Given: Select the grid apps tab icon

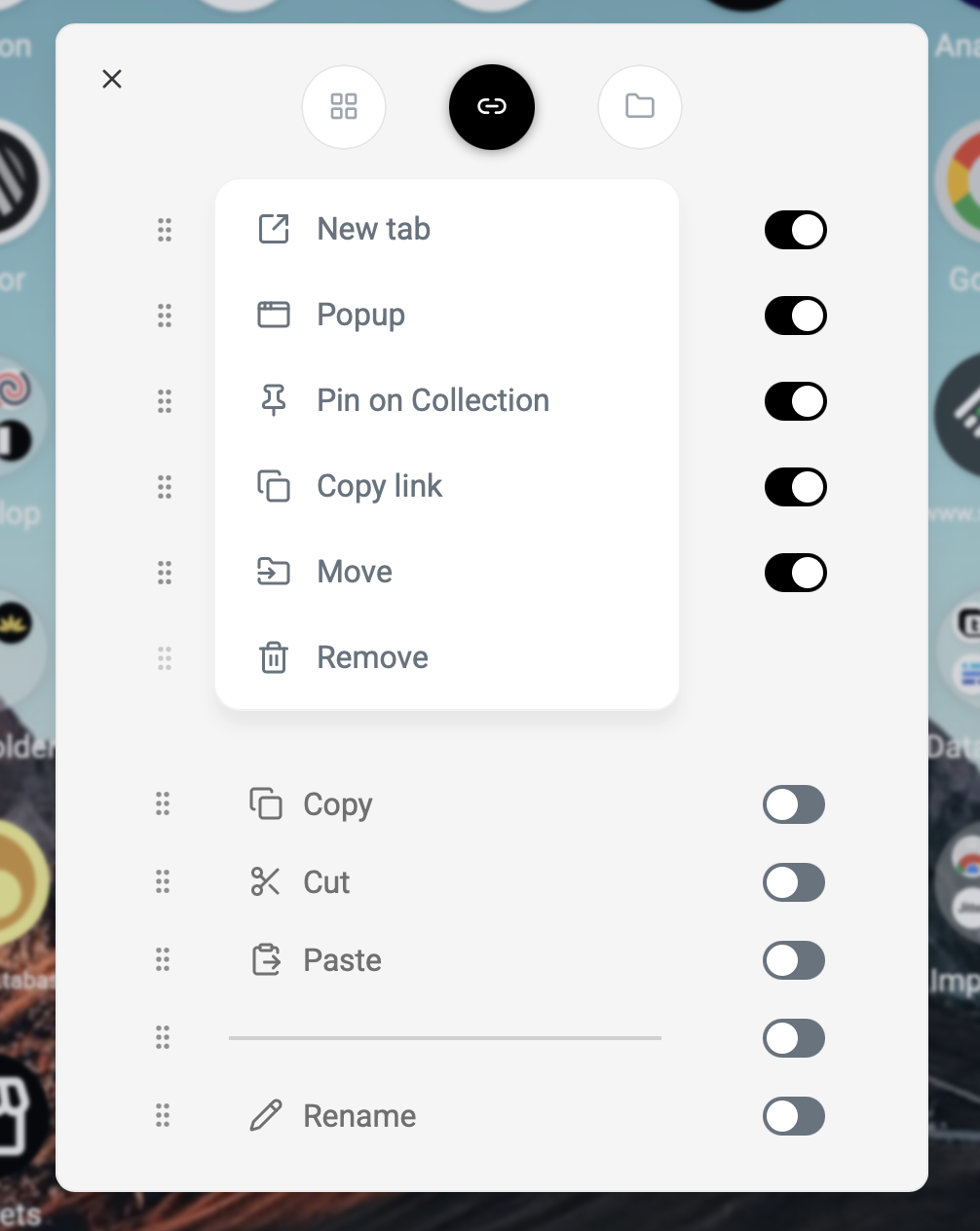Looking at the screenshot, I should point(344,106).
